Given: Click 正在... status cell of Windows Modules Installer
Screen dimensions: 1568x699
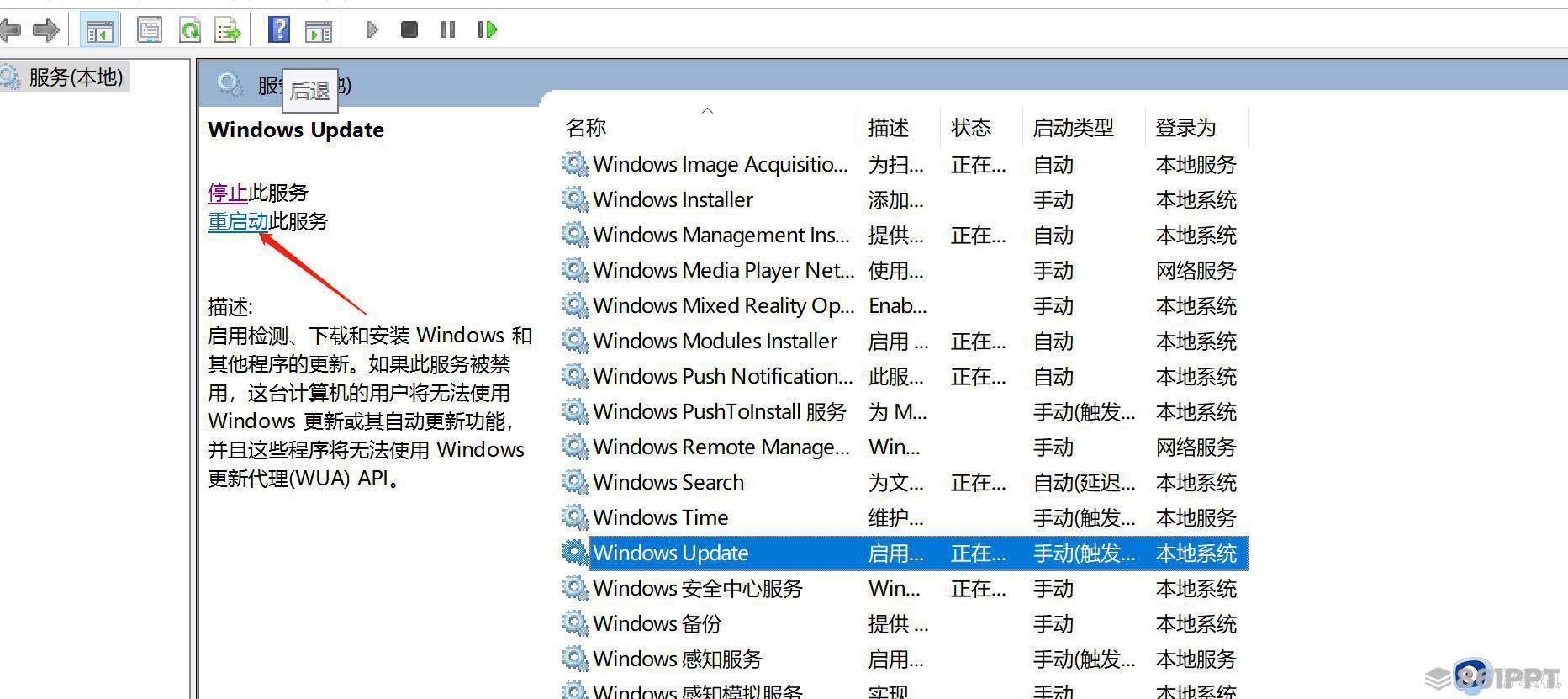Looking at the screenshot, I should (978, 341).
